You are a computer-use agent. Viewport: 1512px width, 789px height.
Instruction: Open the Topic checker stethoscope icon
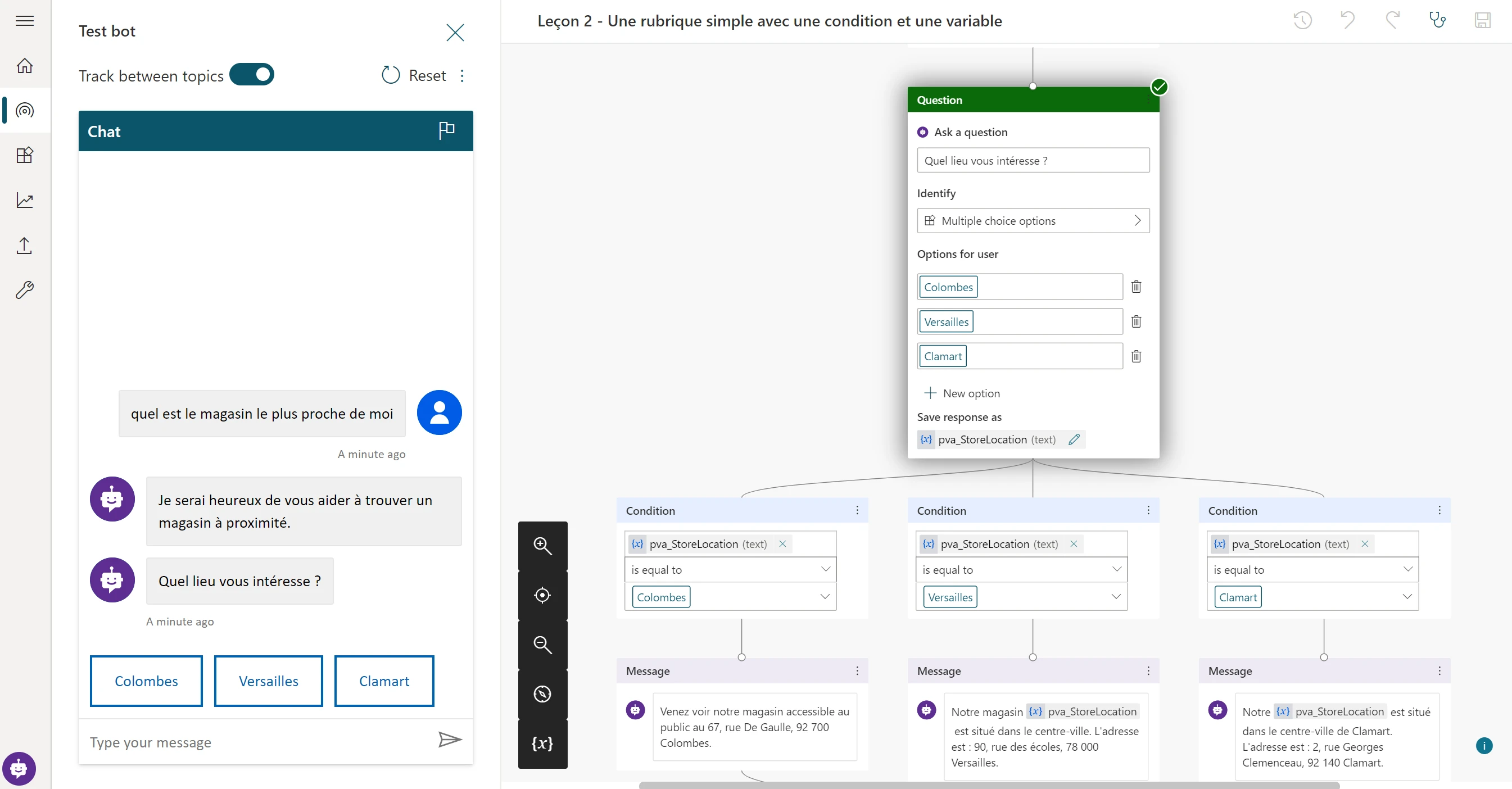1436,21
